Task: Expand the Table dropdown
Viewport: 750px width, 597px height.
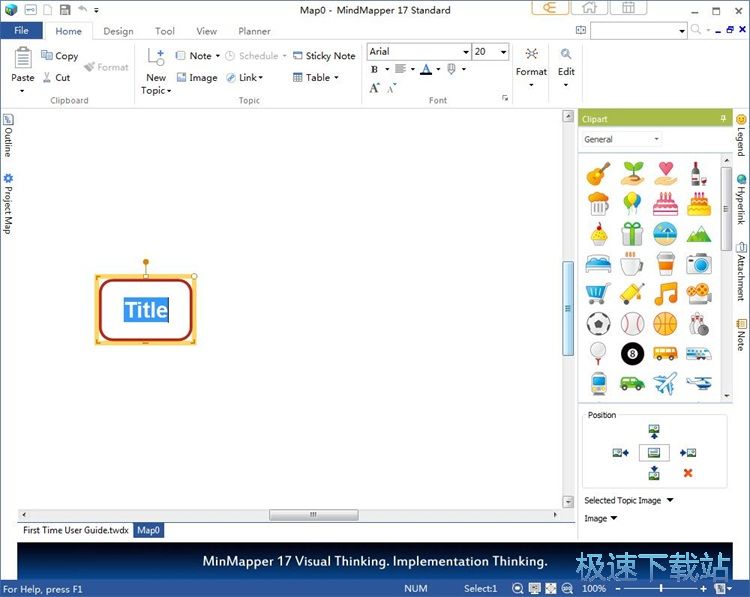Action: 336,77
